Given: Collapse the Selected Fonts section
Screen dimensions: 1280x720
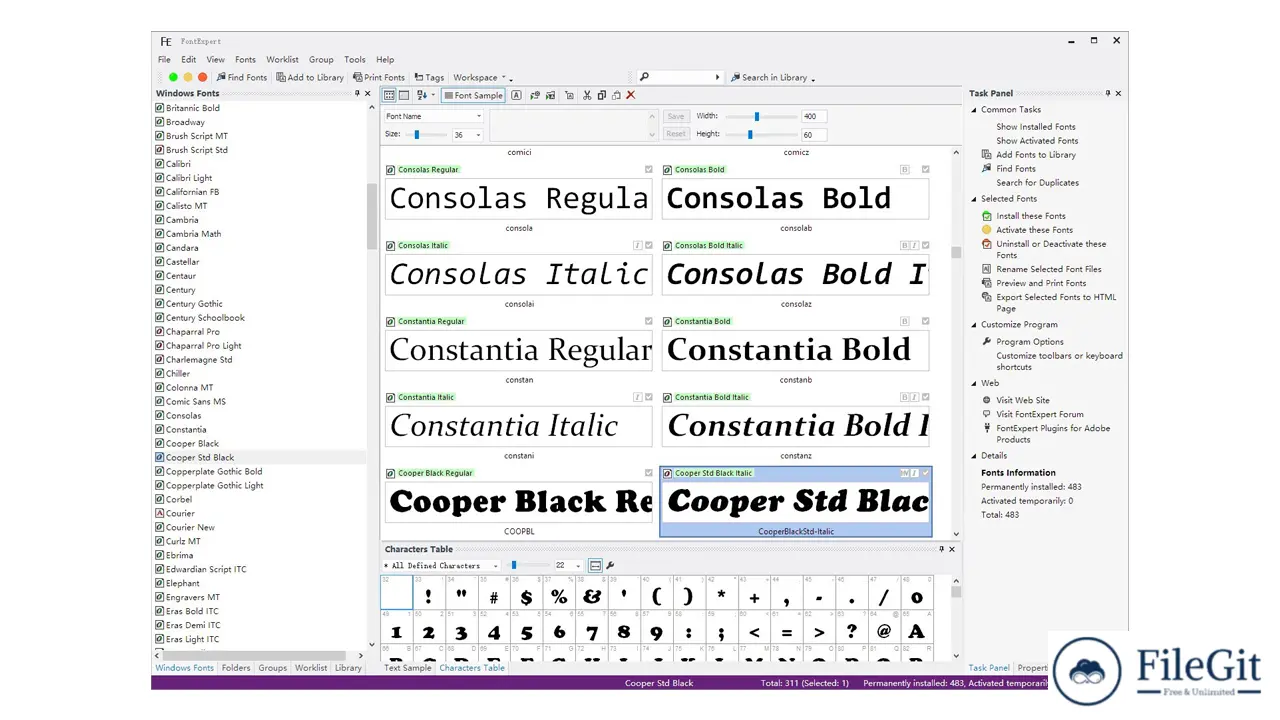Looking at the screenshot, I should click(974, 199).
